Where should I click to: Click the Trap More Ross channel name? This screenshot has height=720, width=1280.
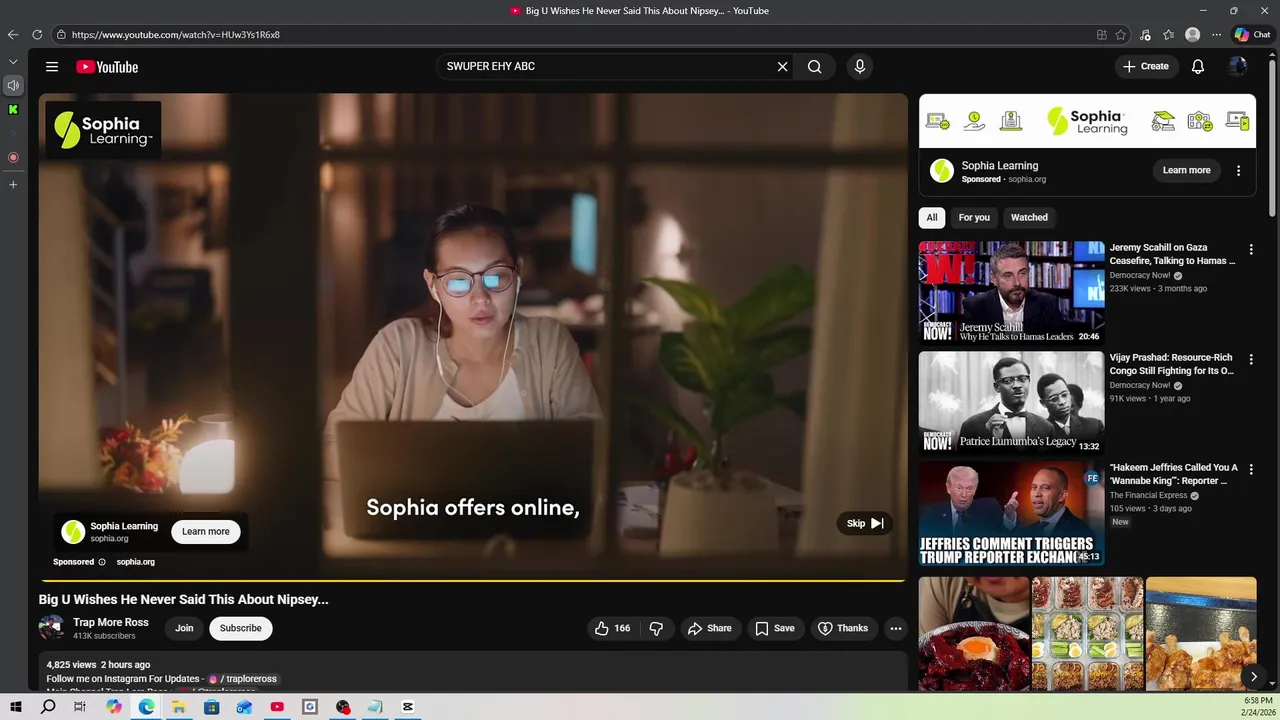pos(111,622)
